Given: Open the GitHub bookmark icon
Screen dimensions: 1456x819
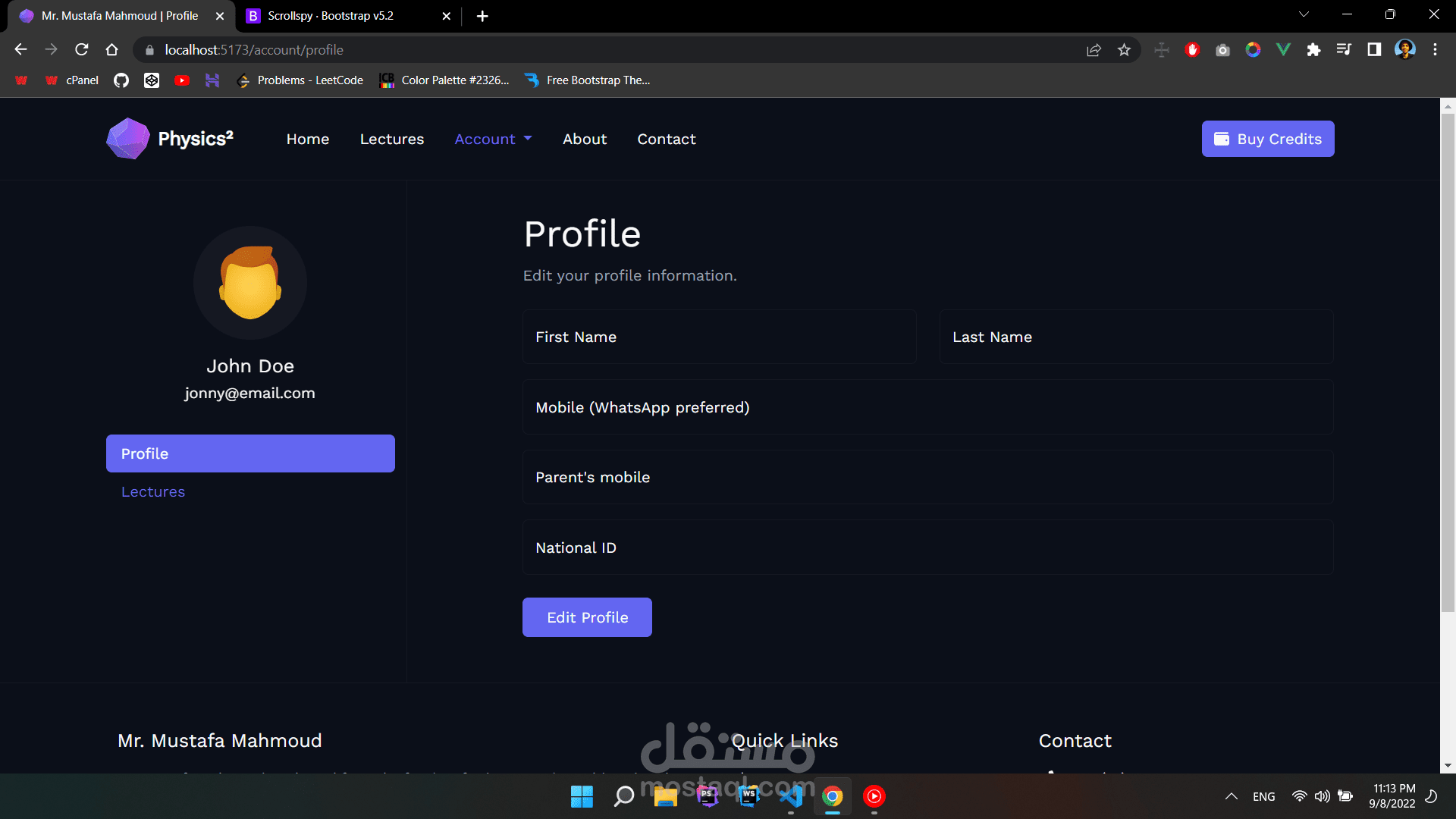Looking at the screenshot, I should (121, 80).
